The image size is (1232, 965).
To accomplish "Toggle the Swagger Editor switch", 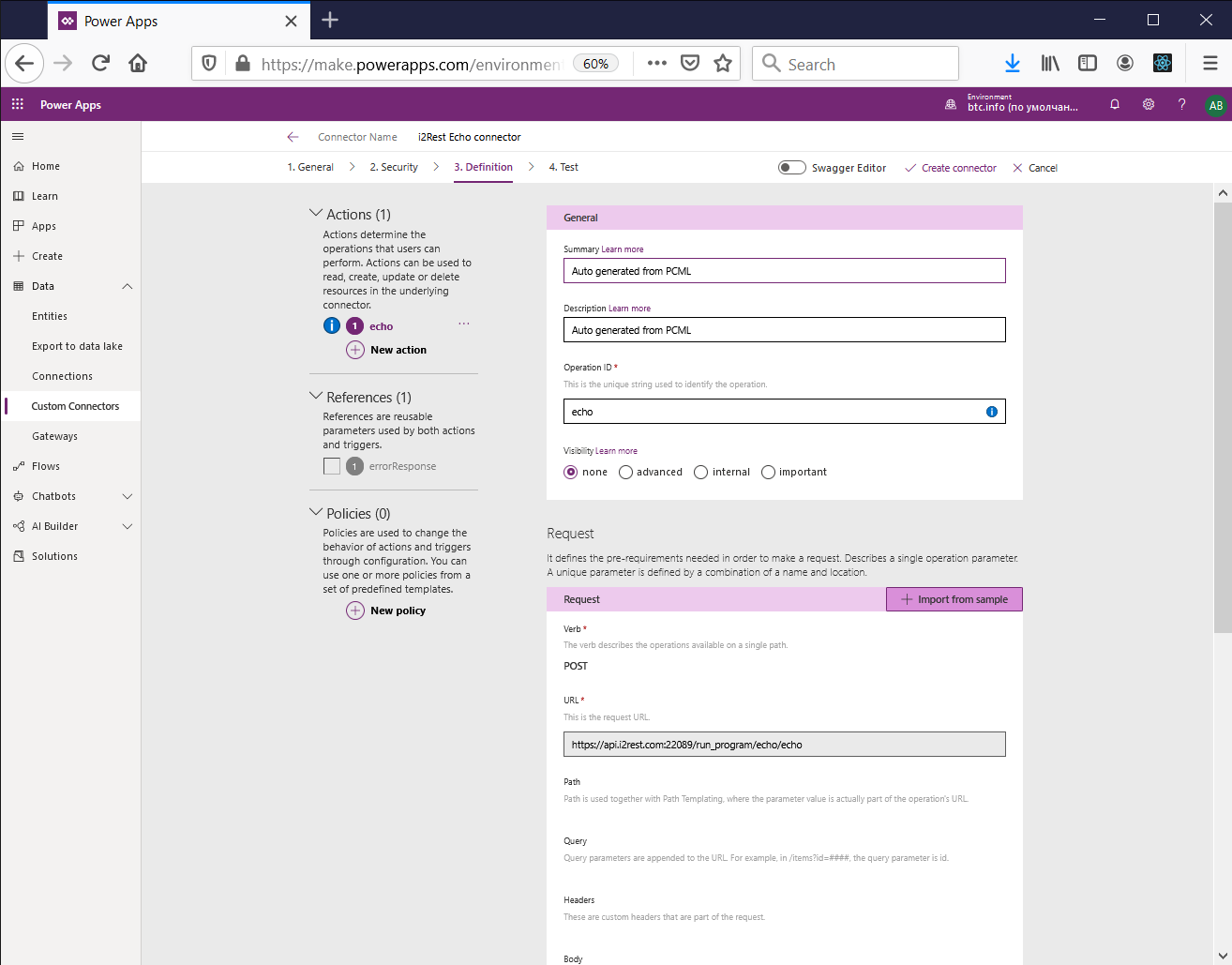I will click(792, 167).
